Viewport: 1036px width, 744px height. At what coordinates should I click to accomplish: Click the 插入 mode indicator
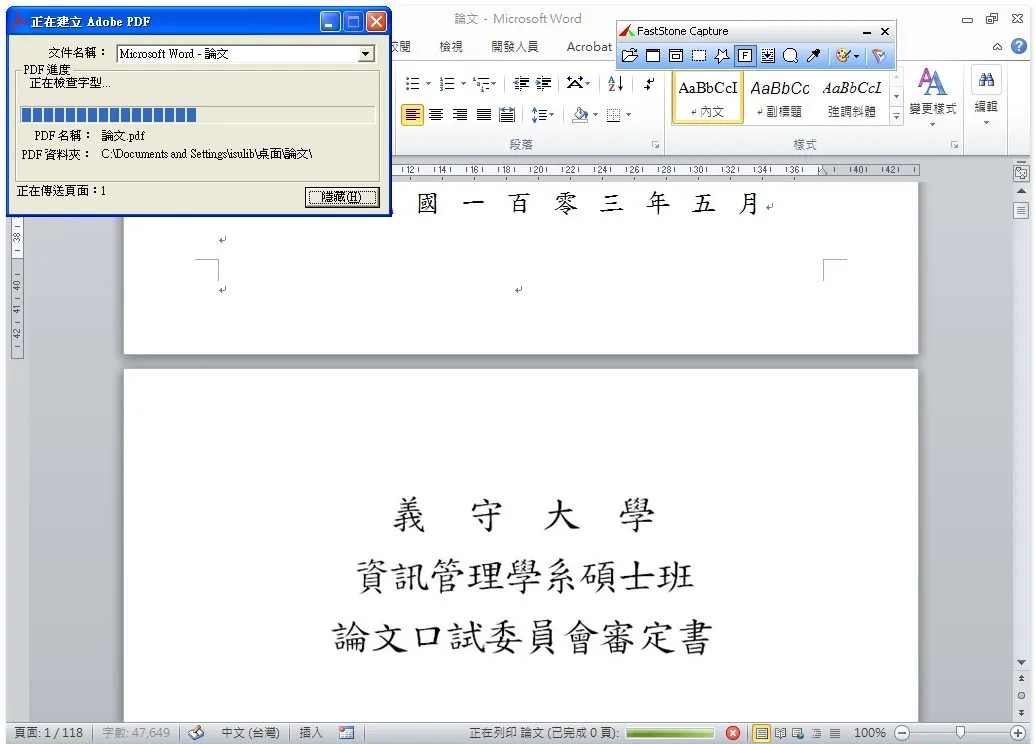click(311, 733)
